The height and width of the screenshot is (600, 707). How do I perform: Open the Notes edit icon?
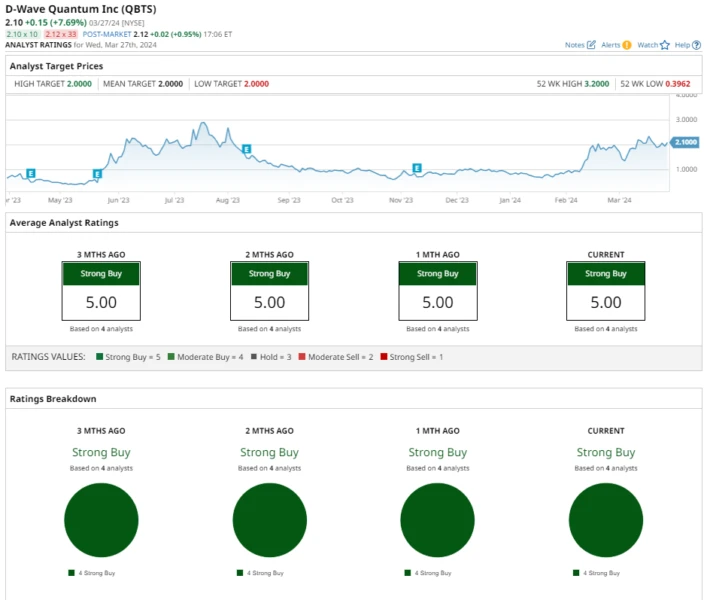click(x=591, y=45)
